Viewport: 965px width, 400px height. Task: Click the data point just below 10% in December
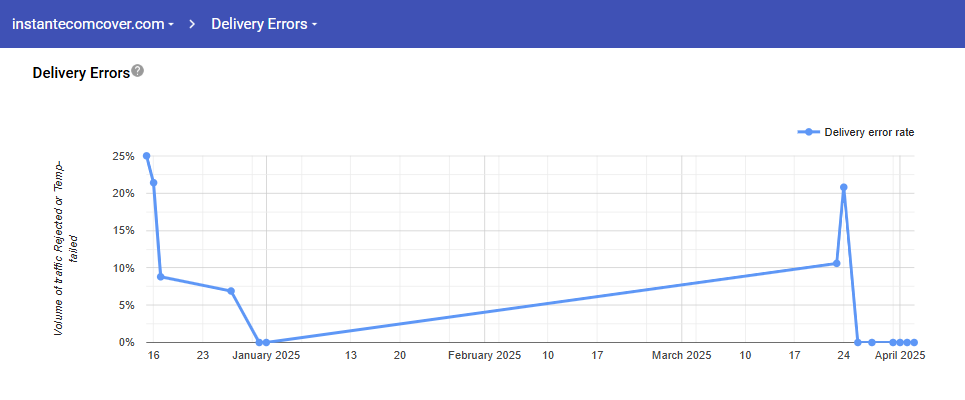pos(160,277)
